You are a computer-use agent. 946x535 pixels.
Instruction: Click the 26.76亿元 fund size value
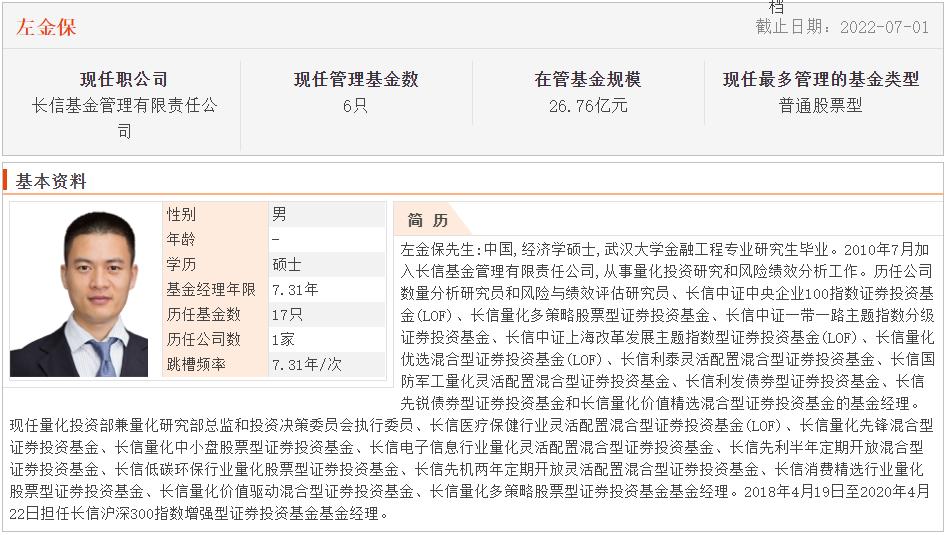coord(588,106)
